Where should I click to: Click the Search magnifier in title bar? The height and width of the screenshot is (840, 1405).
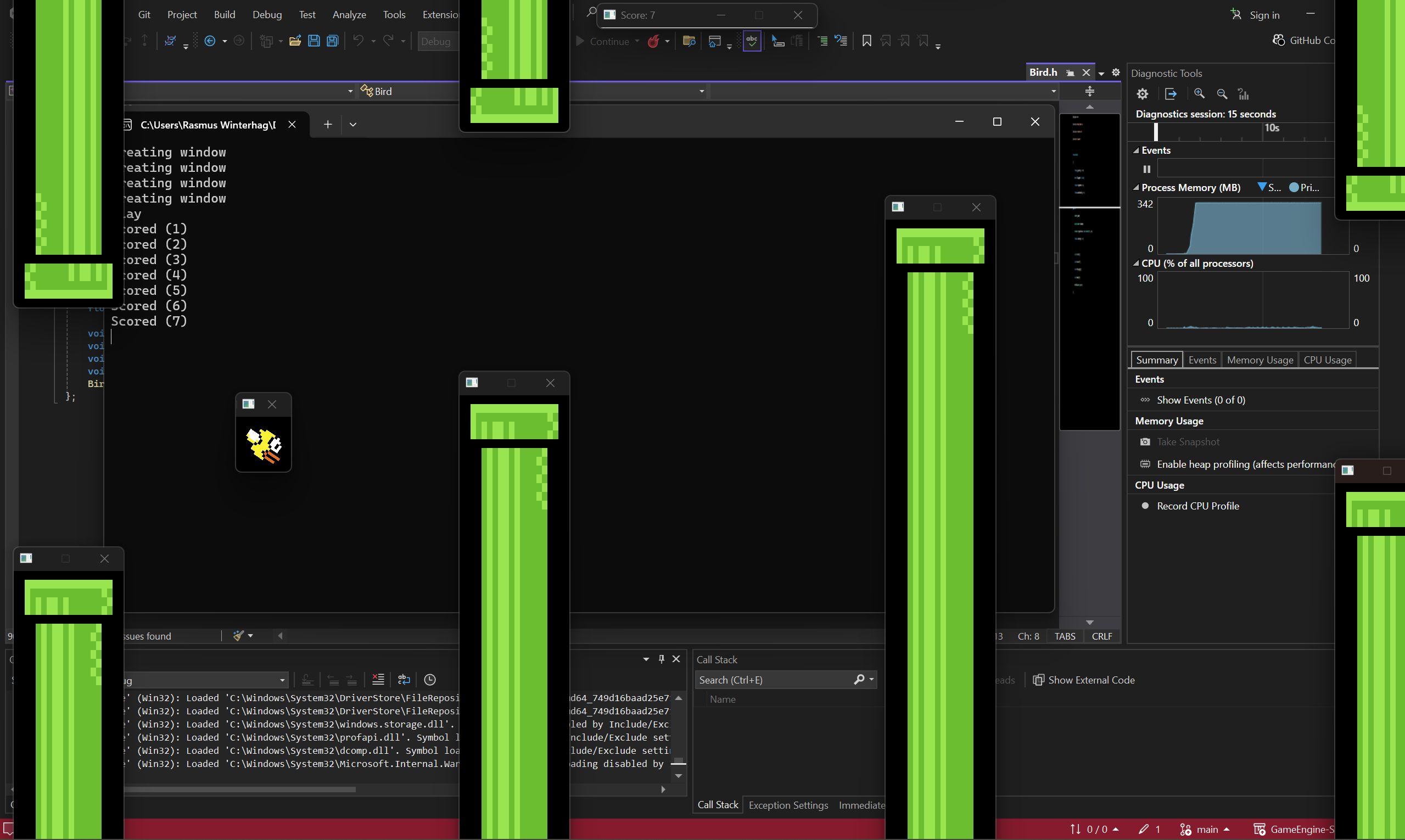pos(591,13)
